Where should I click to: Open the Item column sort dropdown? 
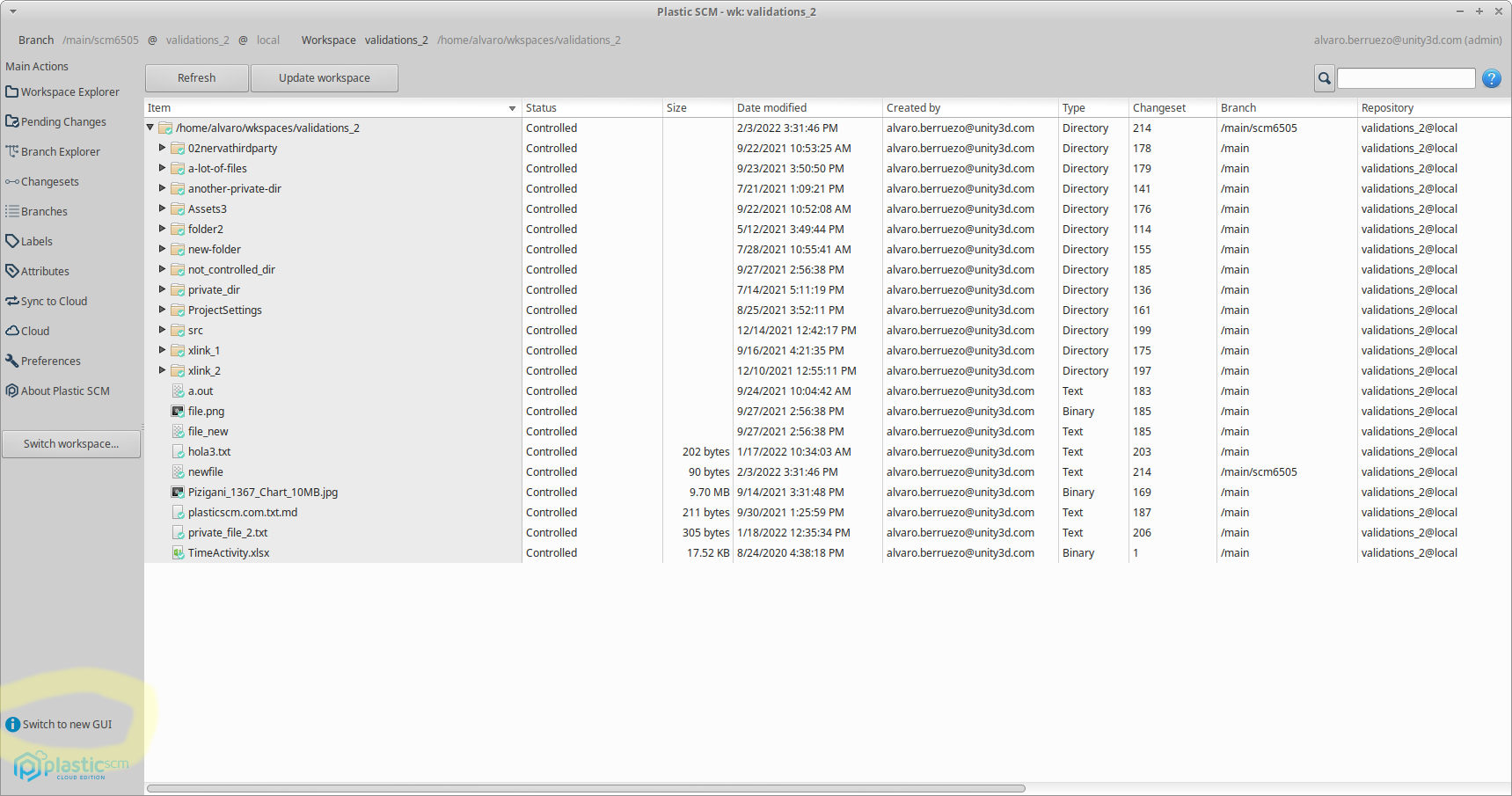coord(512,108)
